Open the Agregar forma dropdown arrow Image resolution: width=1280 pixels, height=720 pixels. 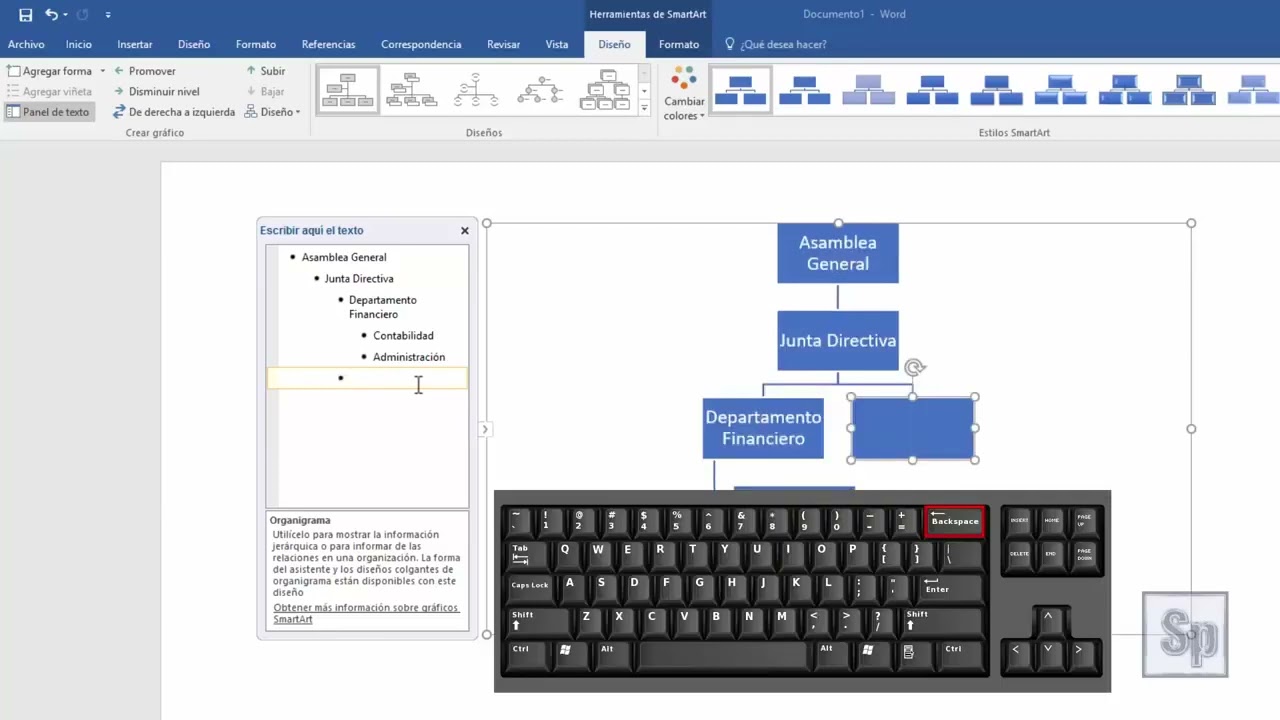102,71
